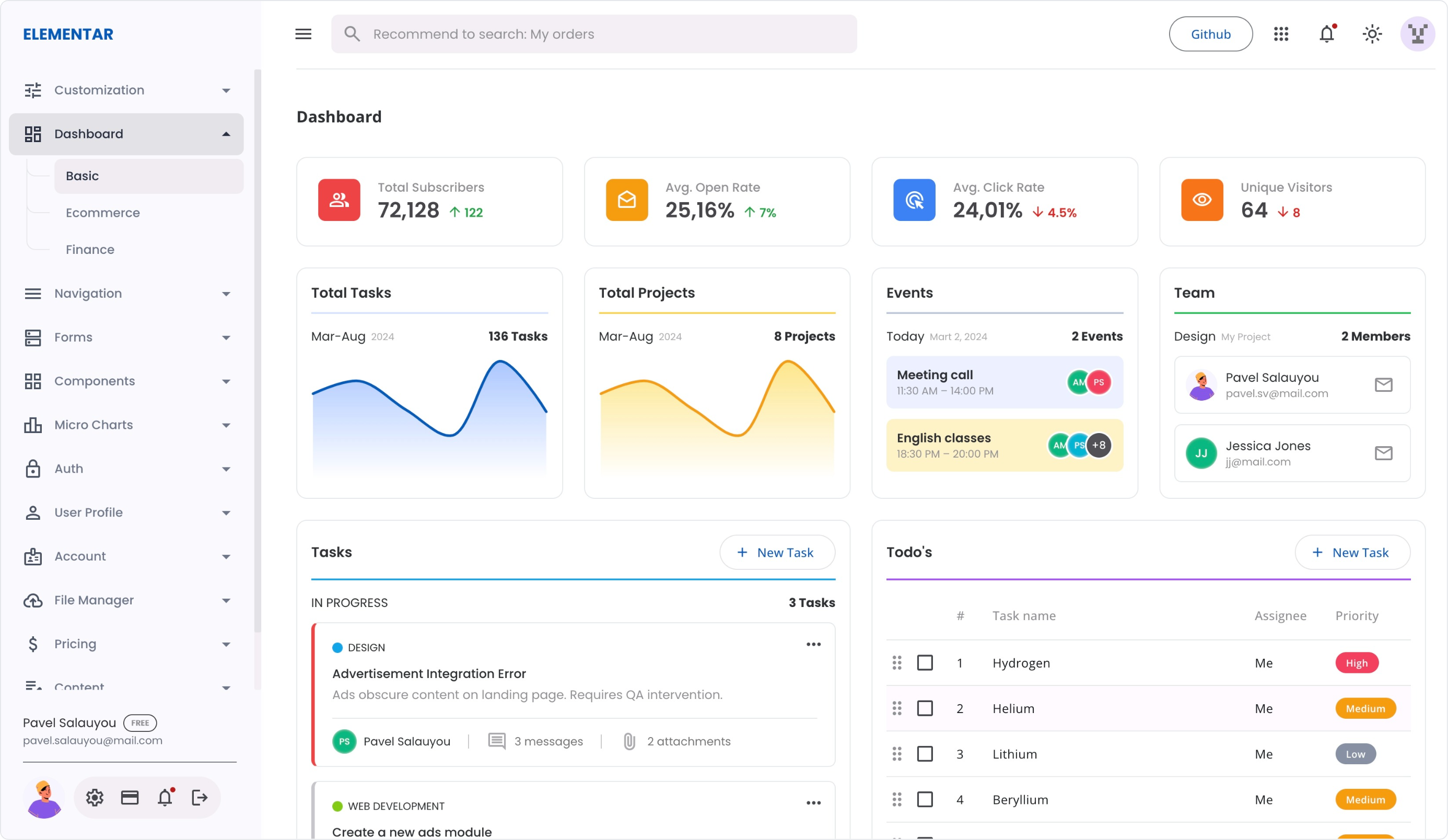Image resolution: width=1448 pixels, height=840 pixels.
Task: Check the Helium todo checkbox
Action: point(925,708)
